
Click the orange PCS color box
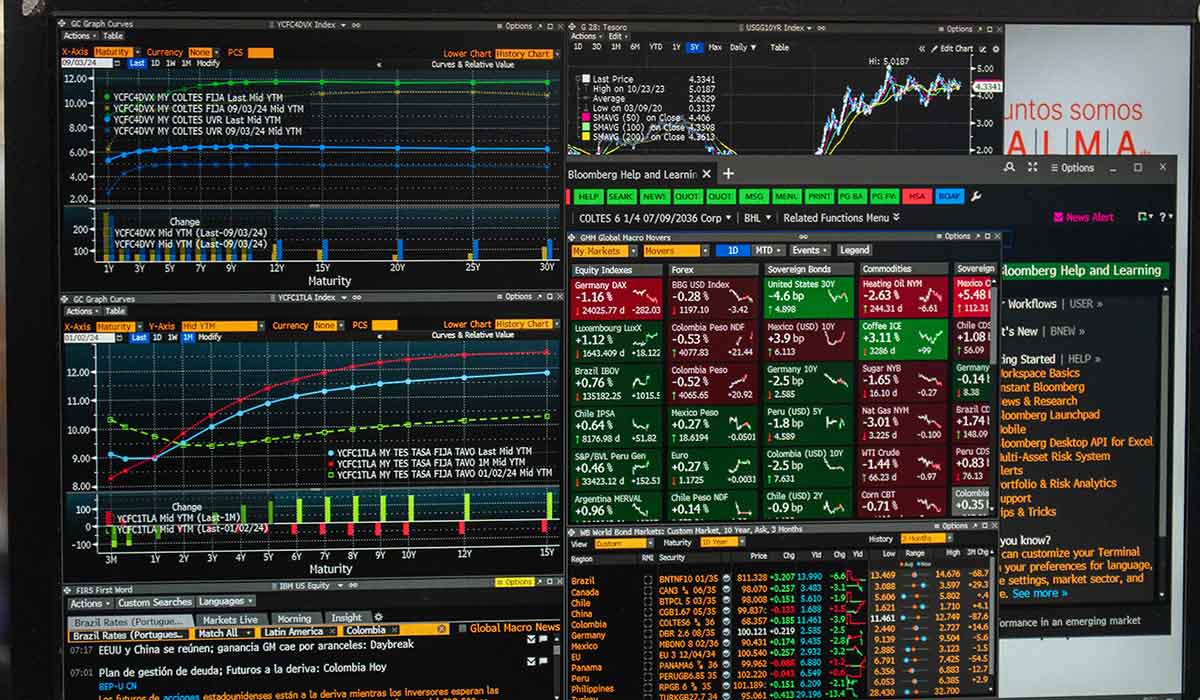click(x=260, y=52)
